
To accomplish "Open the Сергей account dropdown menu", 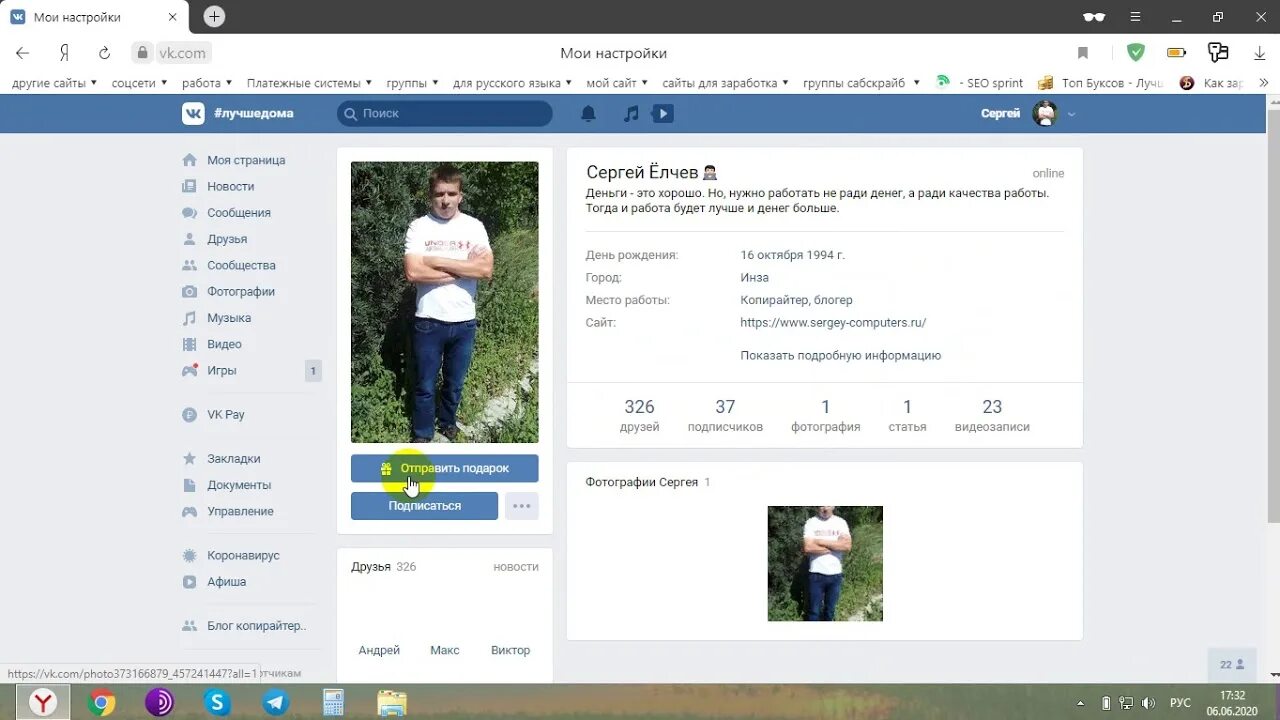I will [x=1028, y=114].
